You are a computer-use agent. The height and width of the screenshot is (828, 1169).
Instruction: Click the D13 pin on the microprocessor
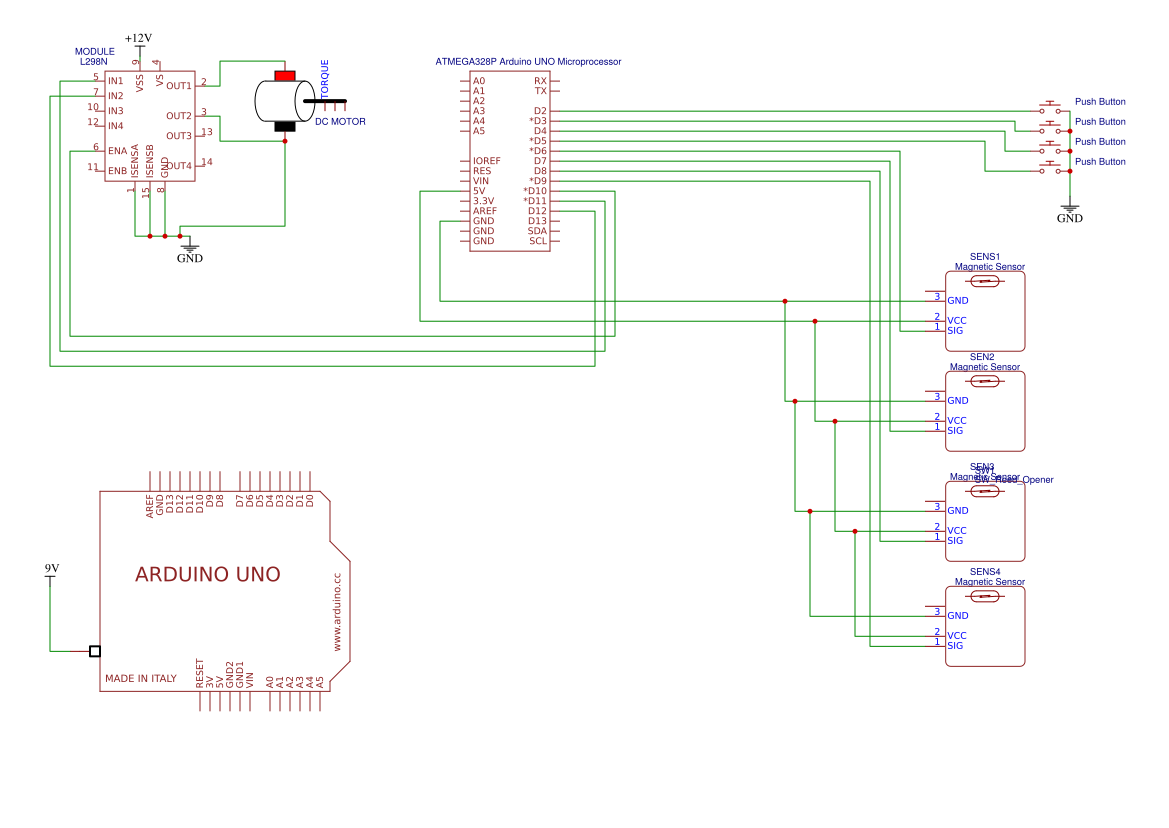(538, 221)
